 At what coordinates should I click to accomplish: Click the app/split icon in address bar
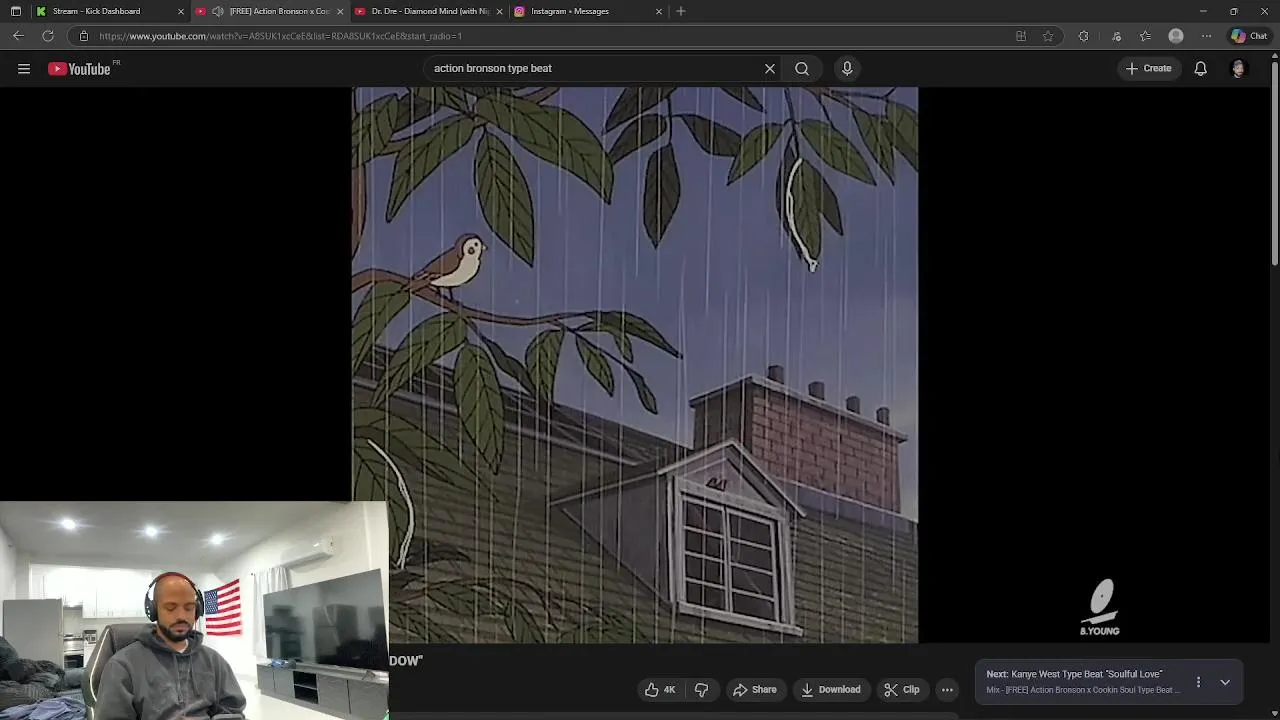pos(1021,36)
